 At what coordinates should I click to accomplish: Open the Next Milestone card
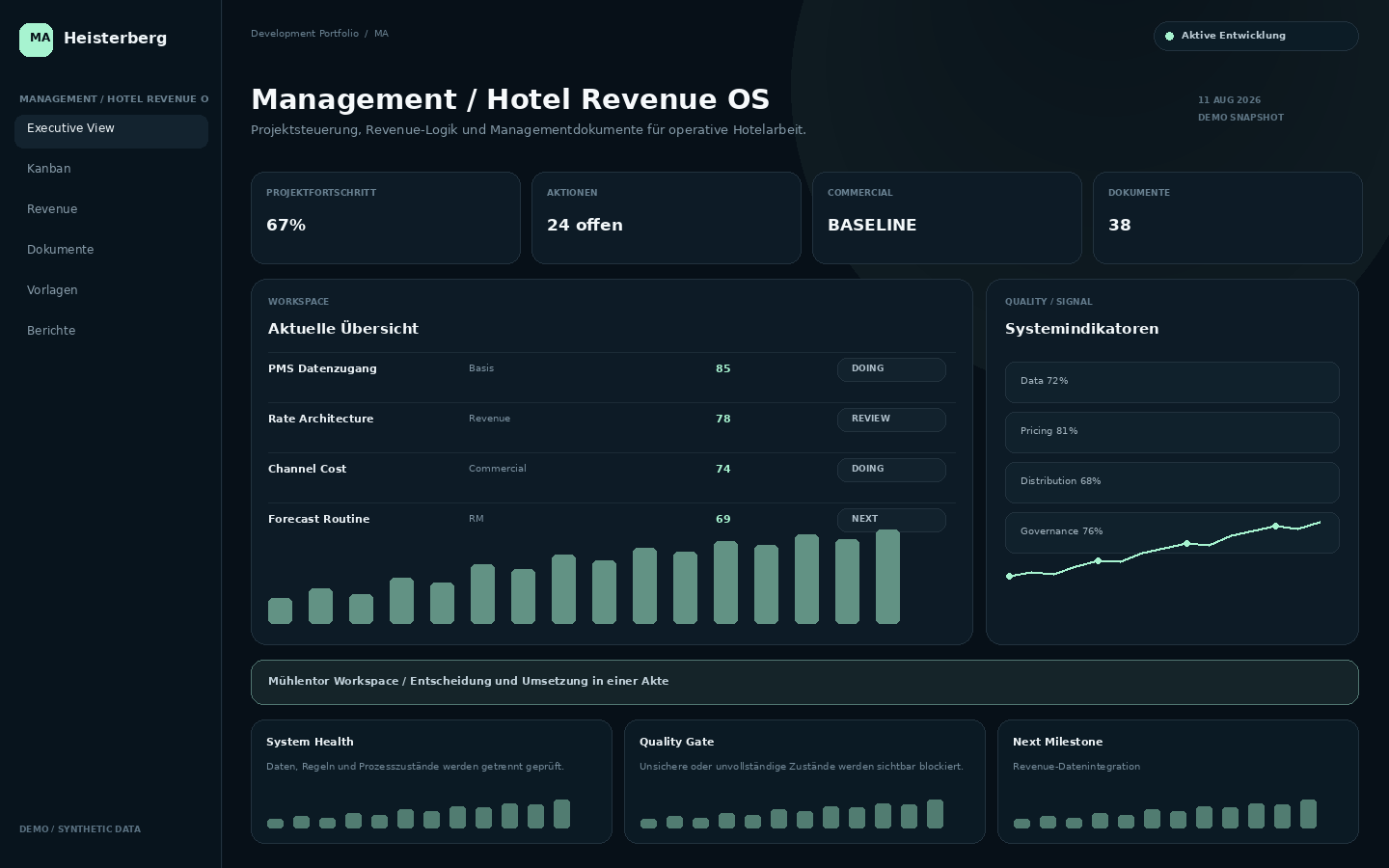click(x=1178, y=781)
